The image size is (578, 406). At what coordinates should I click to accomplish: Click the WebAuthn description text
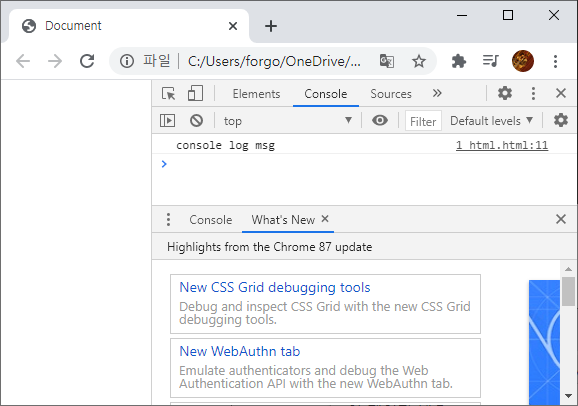pos(316,377)
